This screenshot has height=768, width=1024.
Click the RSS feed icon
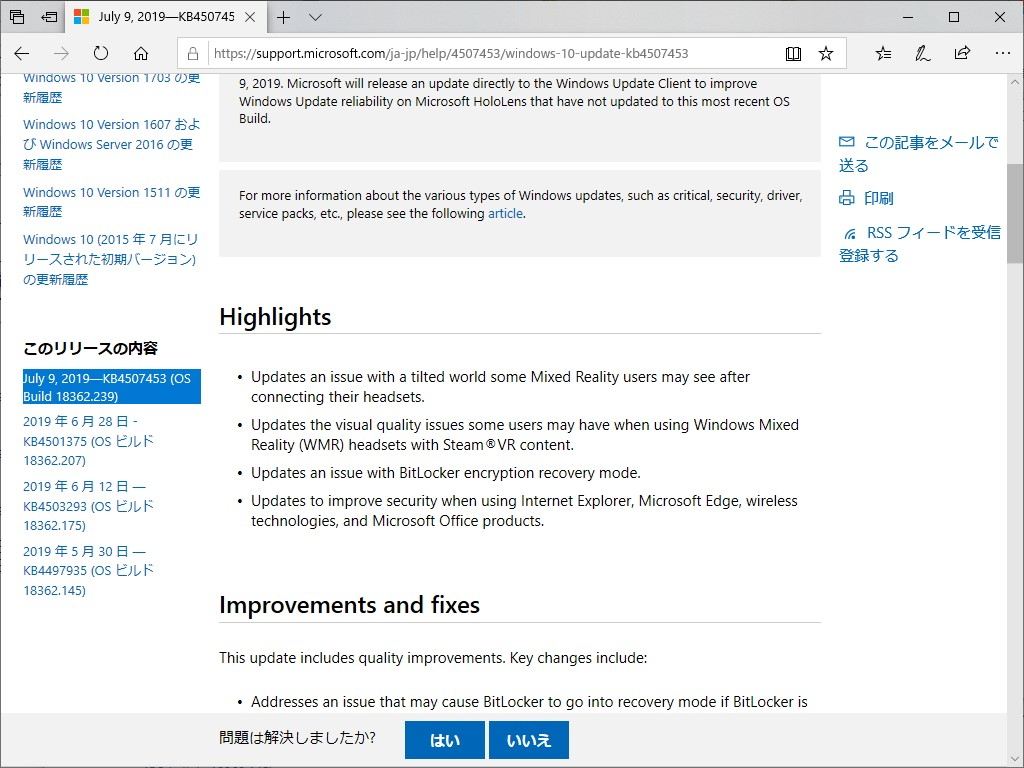[850, 234]
